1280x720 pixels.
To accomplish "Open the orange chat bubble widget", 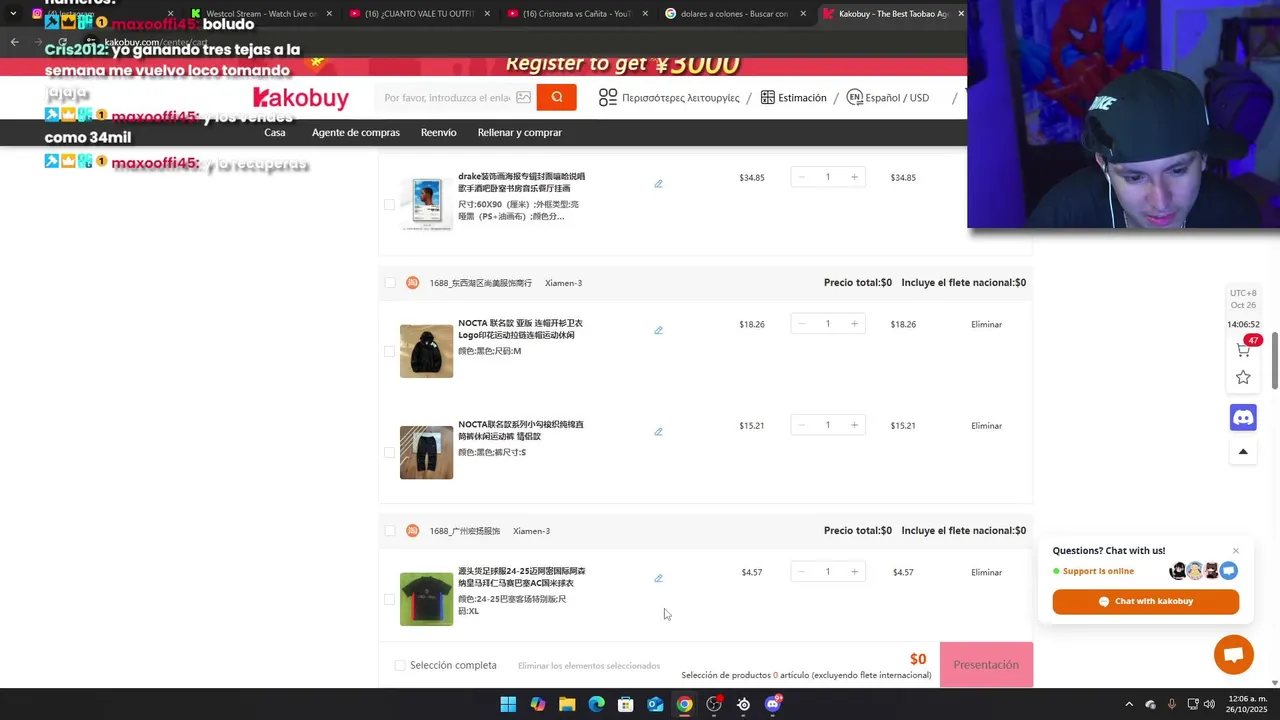I will pyautogui.click(x=1233, y=655).
